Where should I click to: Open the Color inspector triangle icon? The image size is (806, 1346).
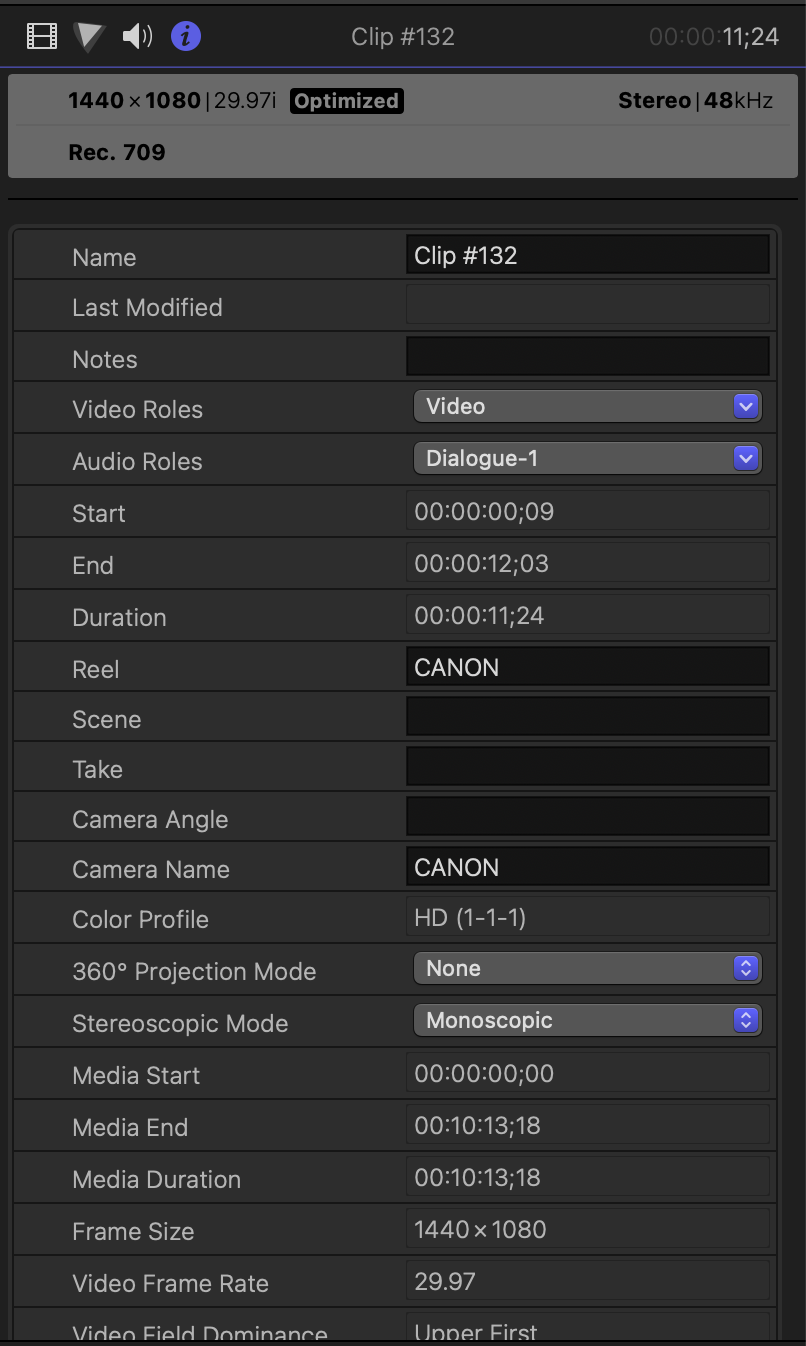tap(88, 37)
